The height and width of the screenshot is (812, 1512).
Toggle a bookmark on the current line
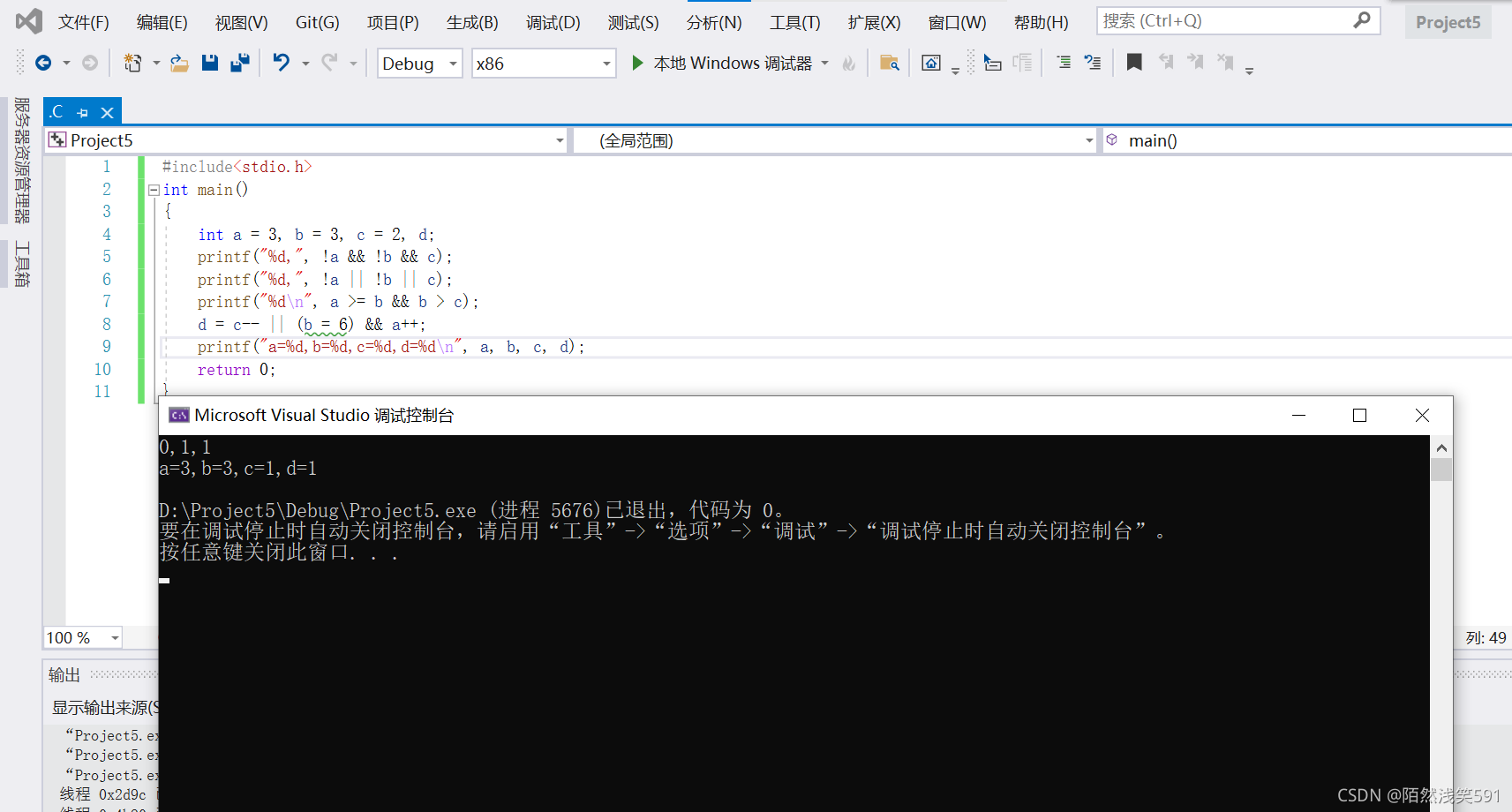[1134, 62]
